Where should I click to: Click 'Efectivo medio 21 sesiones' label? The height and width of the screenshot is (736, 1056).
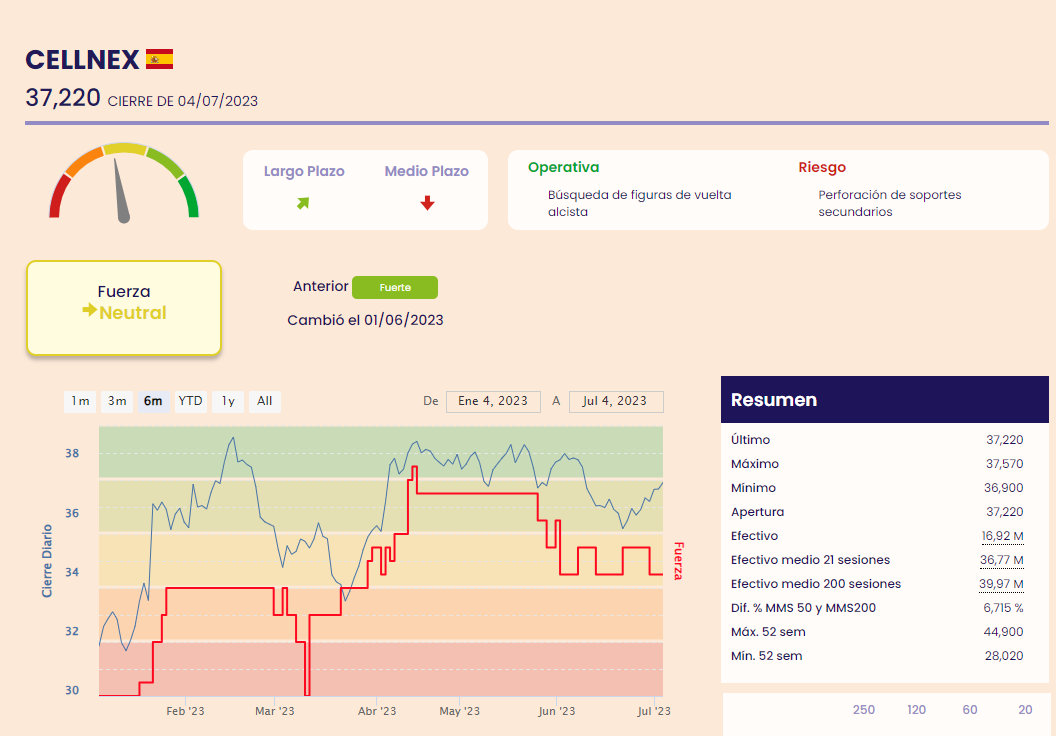click(x=810, y=560)
